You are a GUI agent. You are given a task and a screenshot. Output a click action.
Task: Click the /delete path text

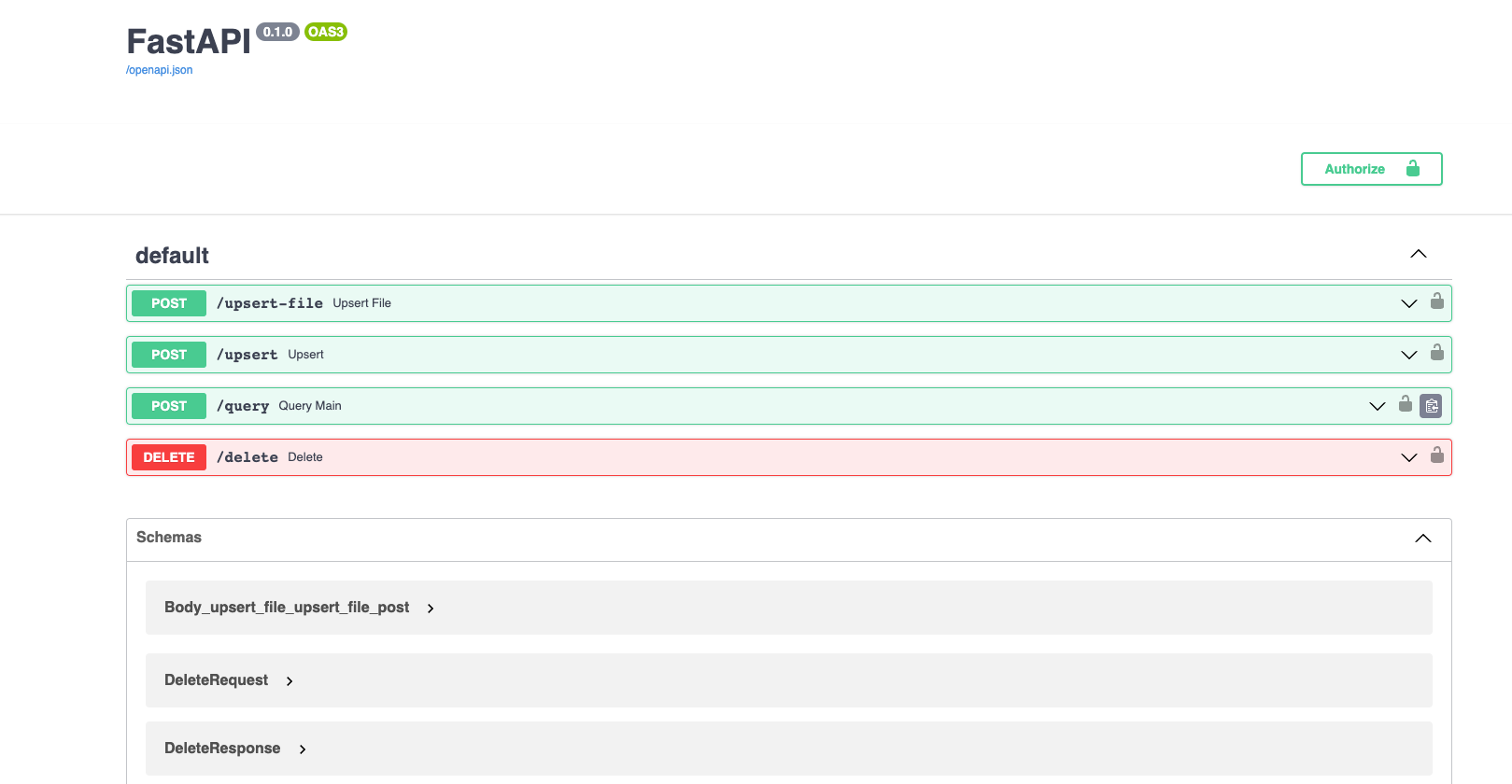(247, 457)
